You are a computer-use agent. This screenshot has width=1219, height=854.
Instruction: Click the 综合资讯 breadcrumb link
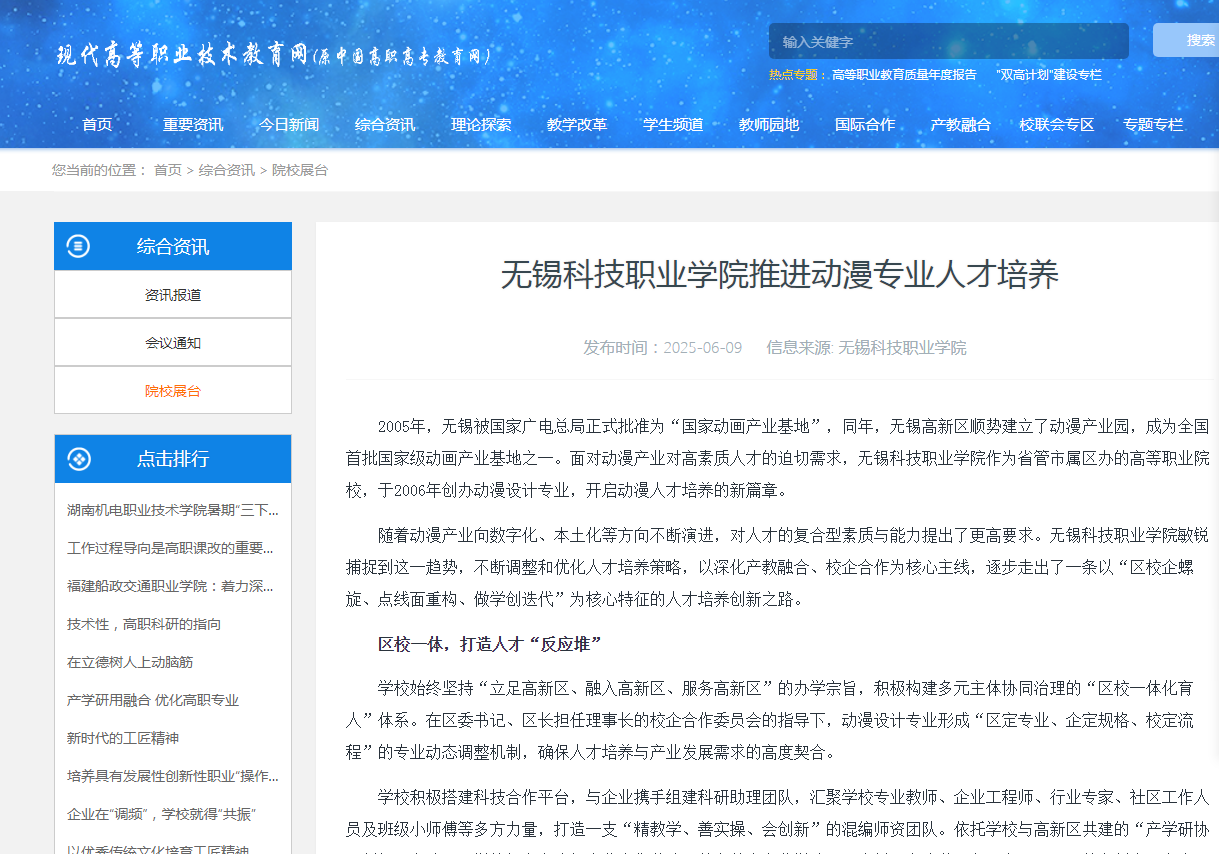tap(226, 170)
